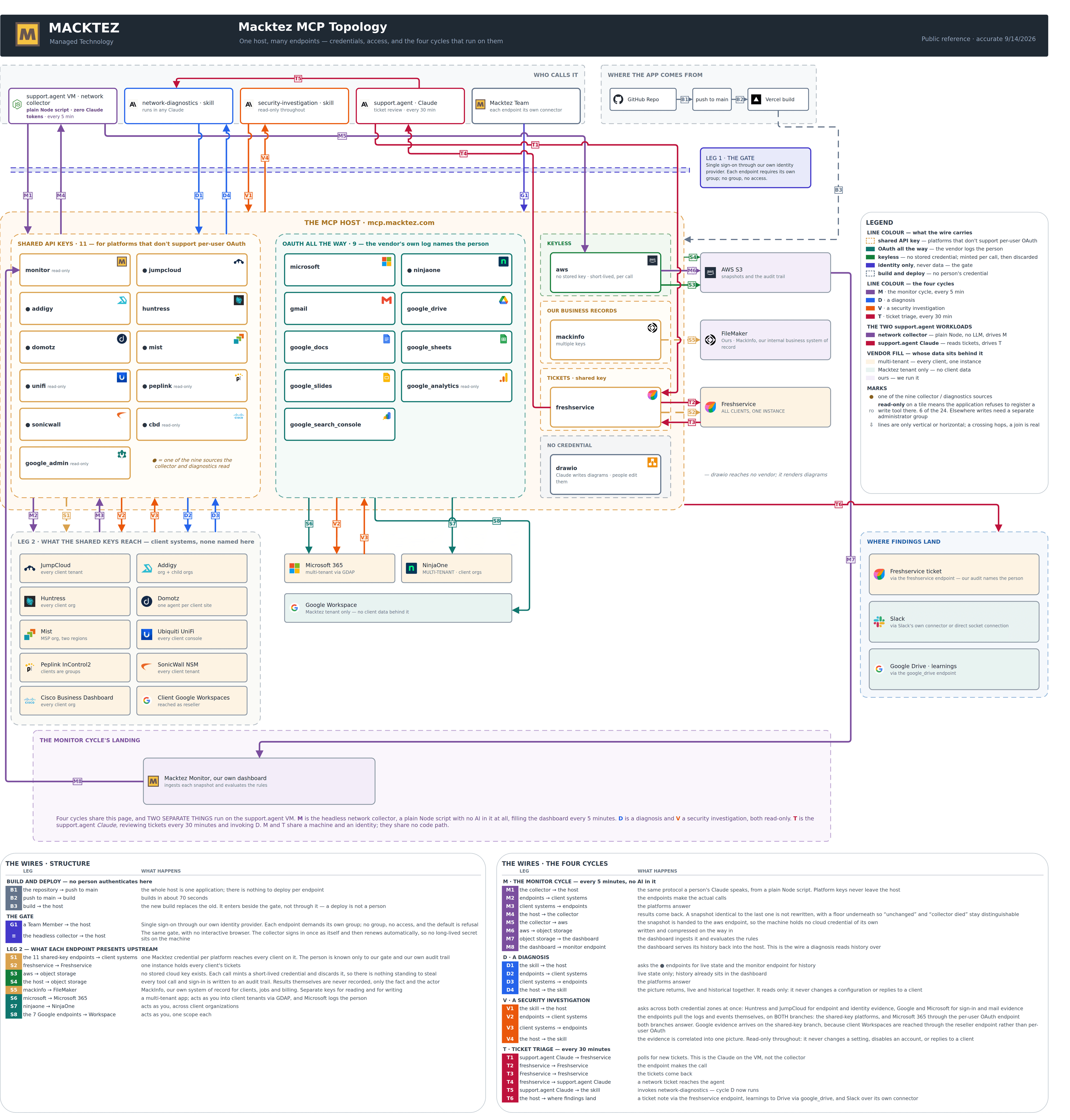Click the NinjaOne icon on the ninjaone endpoint tile
The image size is (1070, 1120).
[503, 261]
